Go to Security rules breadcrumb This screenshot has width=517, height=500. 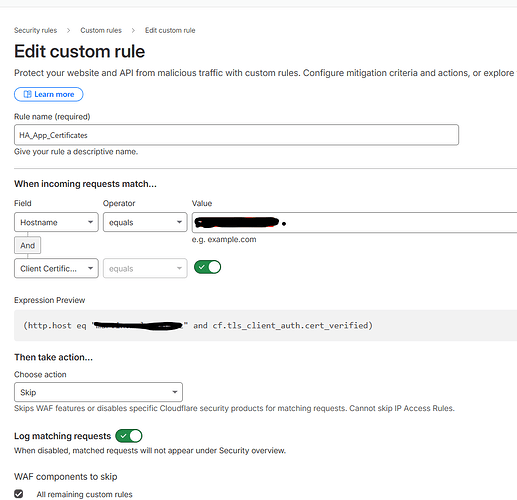click(x=35, y=30)
